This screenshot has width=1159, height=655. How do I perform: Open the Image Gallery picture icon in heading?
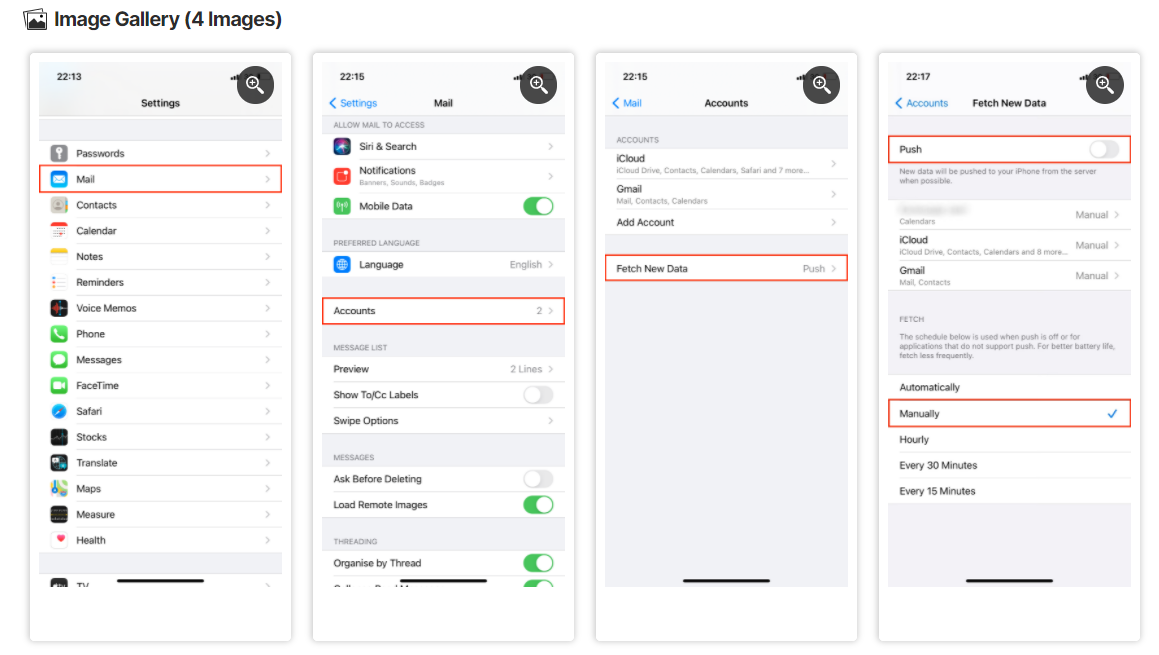click(x=35, y=19)
